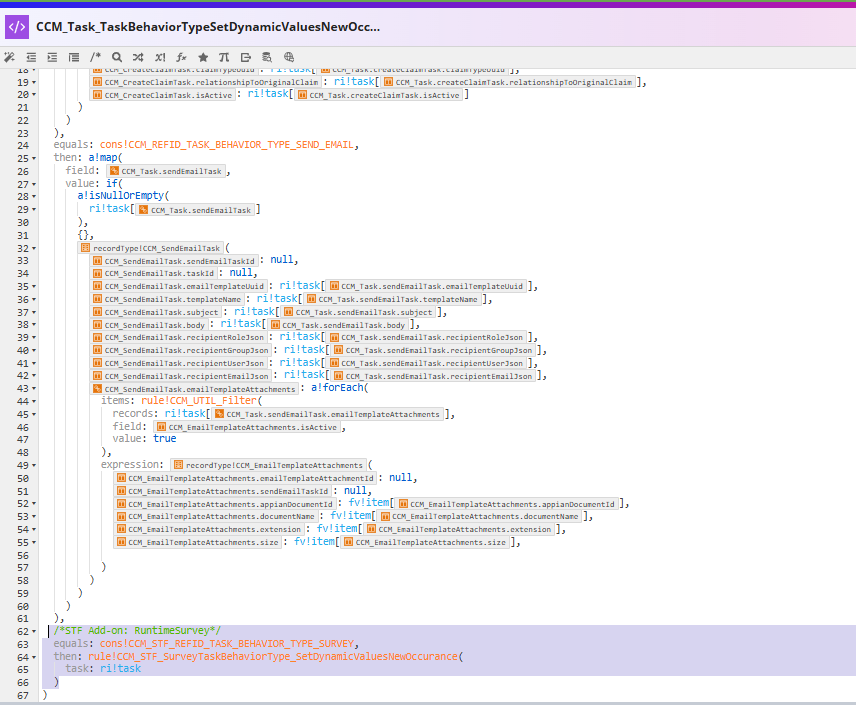856x711 pixels.
Task: Click the star toolbar icon
Action: click(203, 57)
